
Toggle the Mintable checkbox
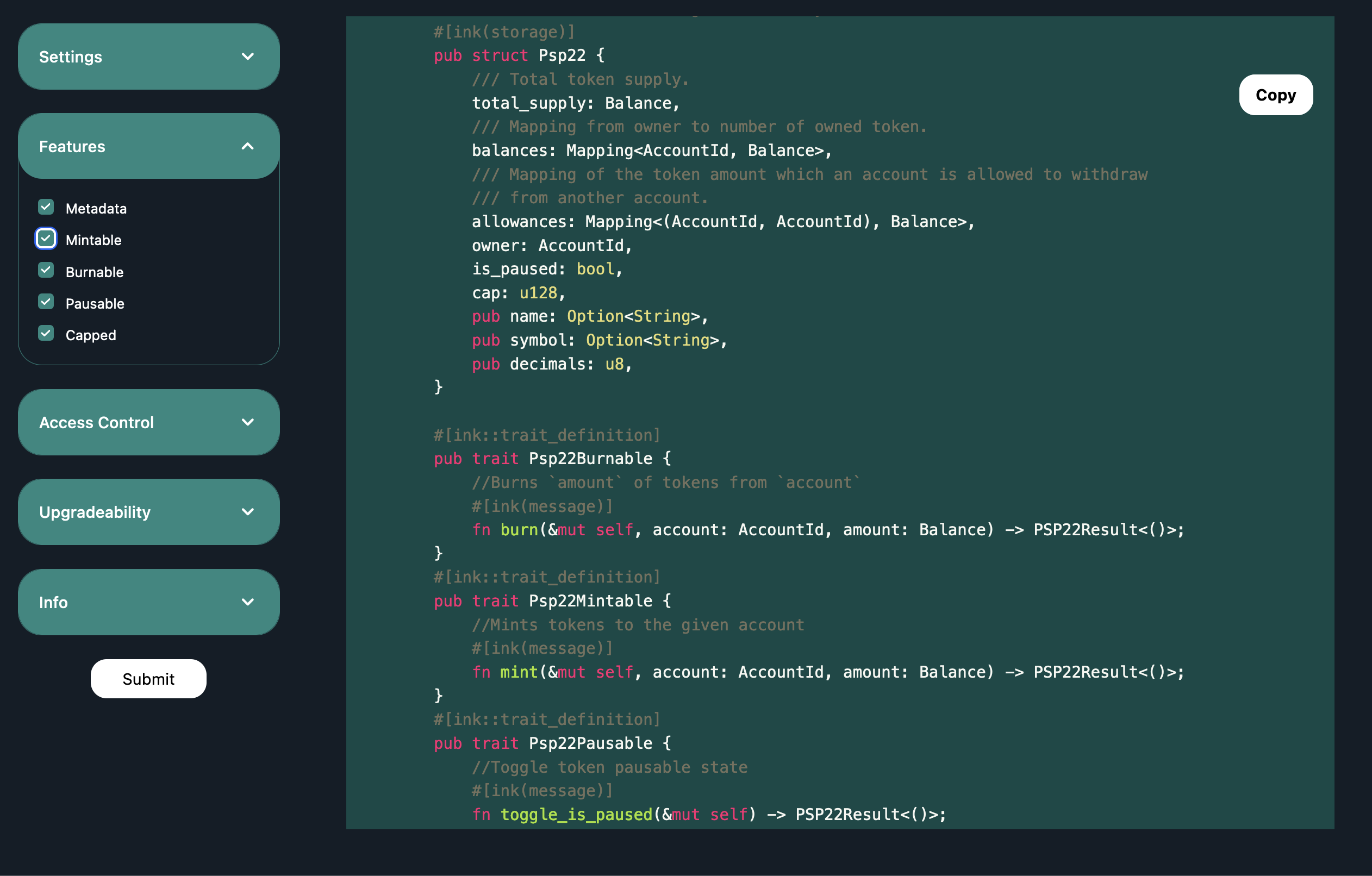point(46,239)
